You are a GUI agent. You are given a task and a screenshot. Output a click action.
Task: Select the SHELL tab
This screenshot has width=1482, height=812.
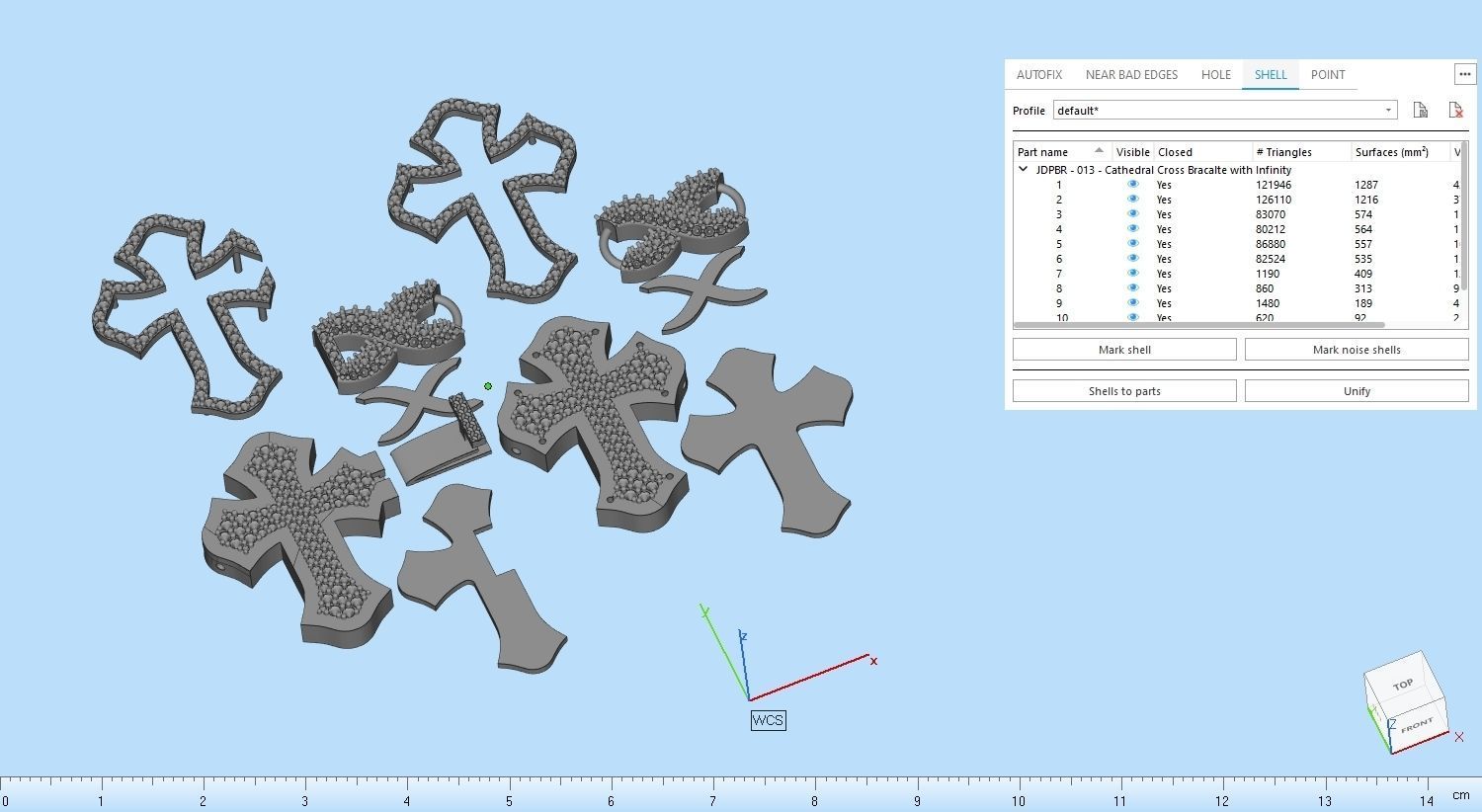1271,75
